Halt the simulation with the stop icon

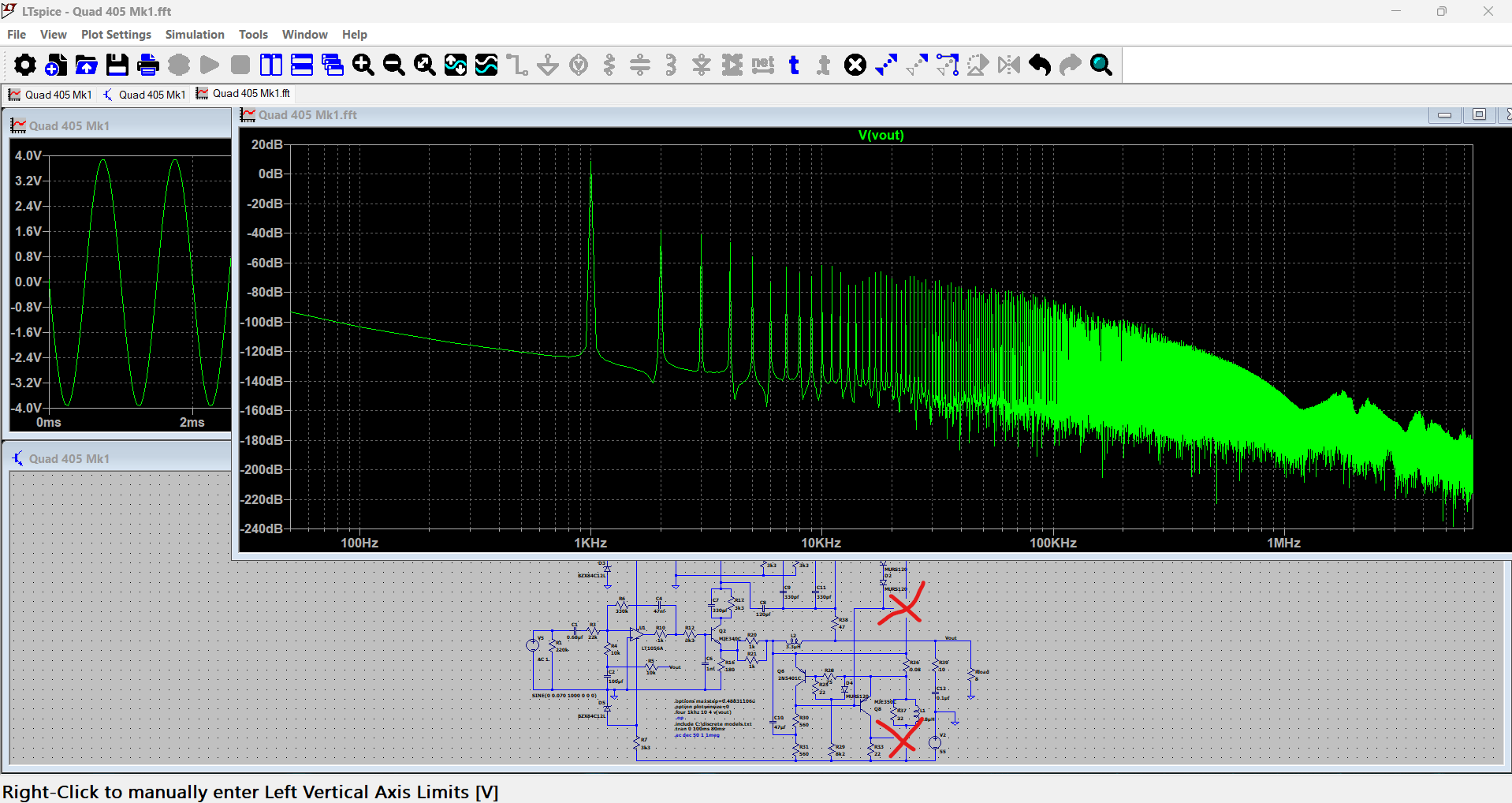[x=240, y=65]
